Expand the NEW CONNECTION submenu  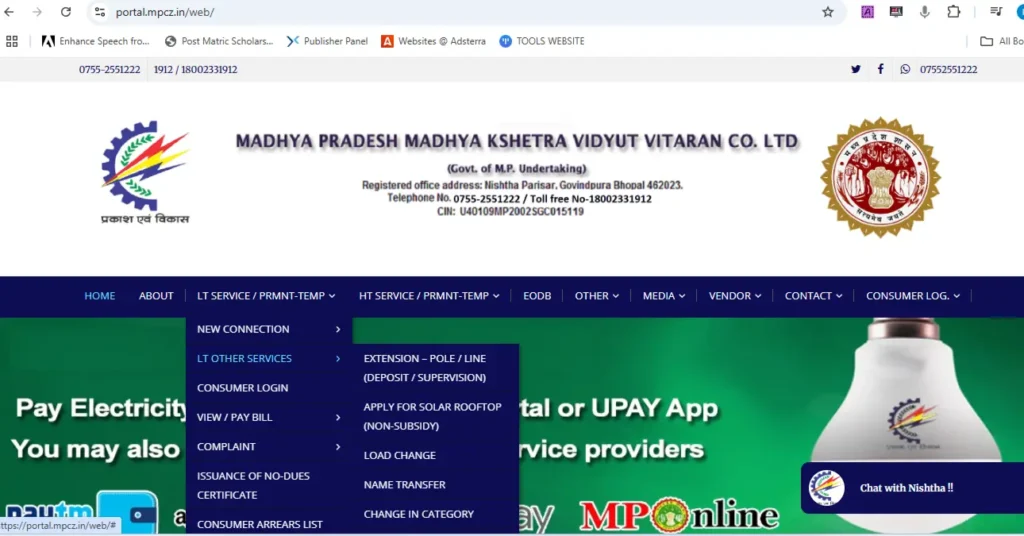[268, 329]
